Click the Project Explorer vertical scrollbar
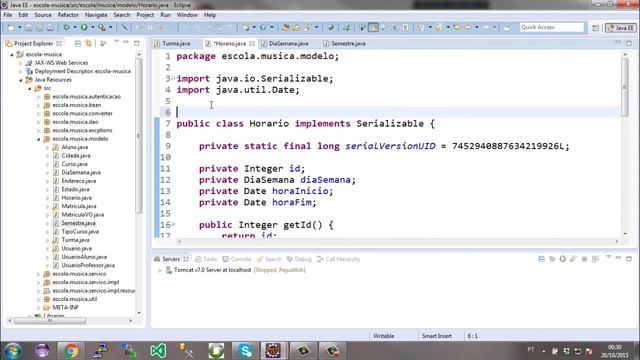640x360 pixels. click(139, 136)
